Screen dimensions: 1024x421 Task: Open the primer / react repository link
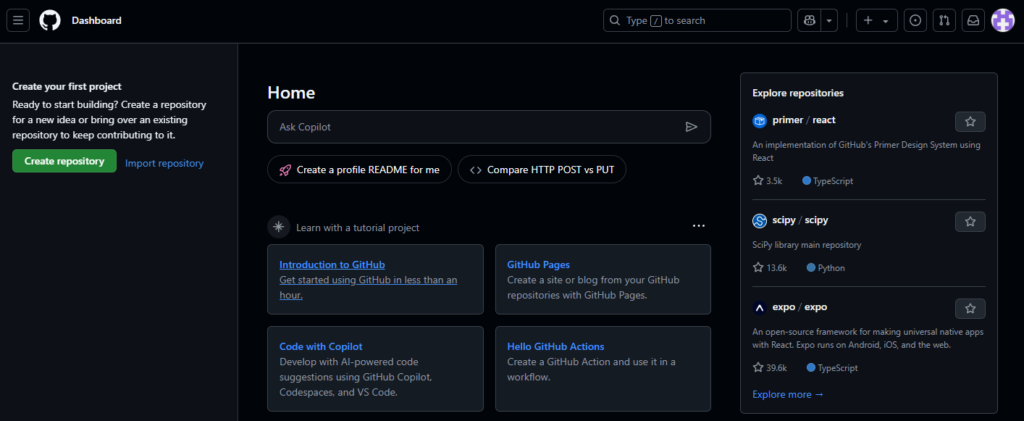click(803, 120)
